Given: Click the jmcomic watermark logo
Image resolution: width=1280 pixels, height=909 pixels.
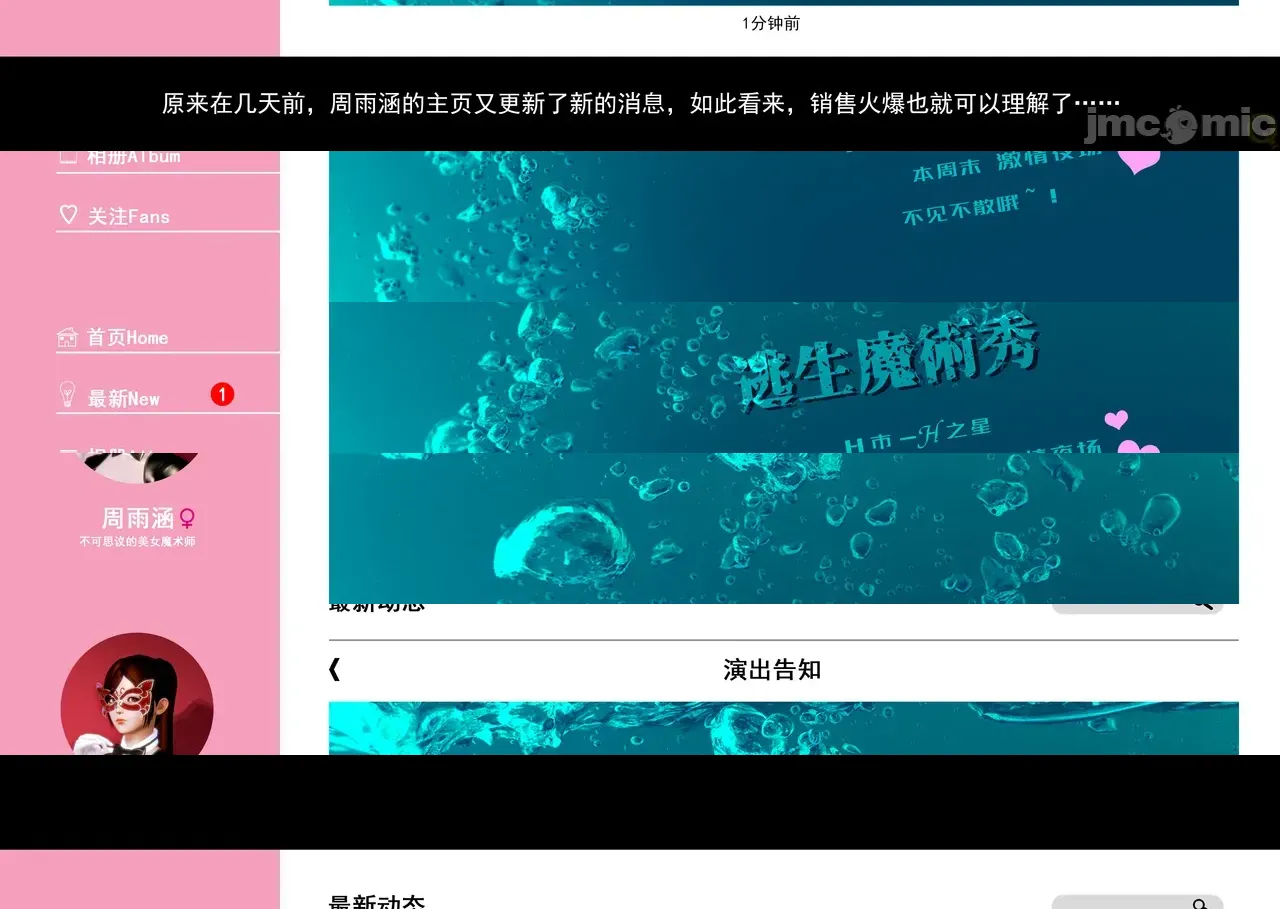Looking at the screenshot, I should point(1180,125).
